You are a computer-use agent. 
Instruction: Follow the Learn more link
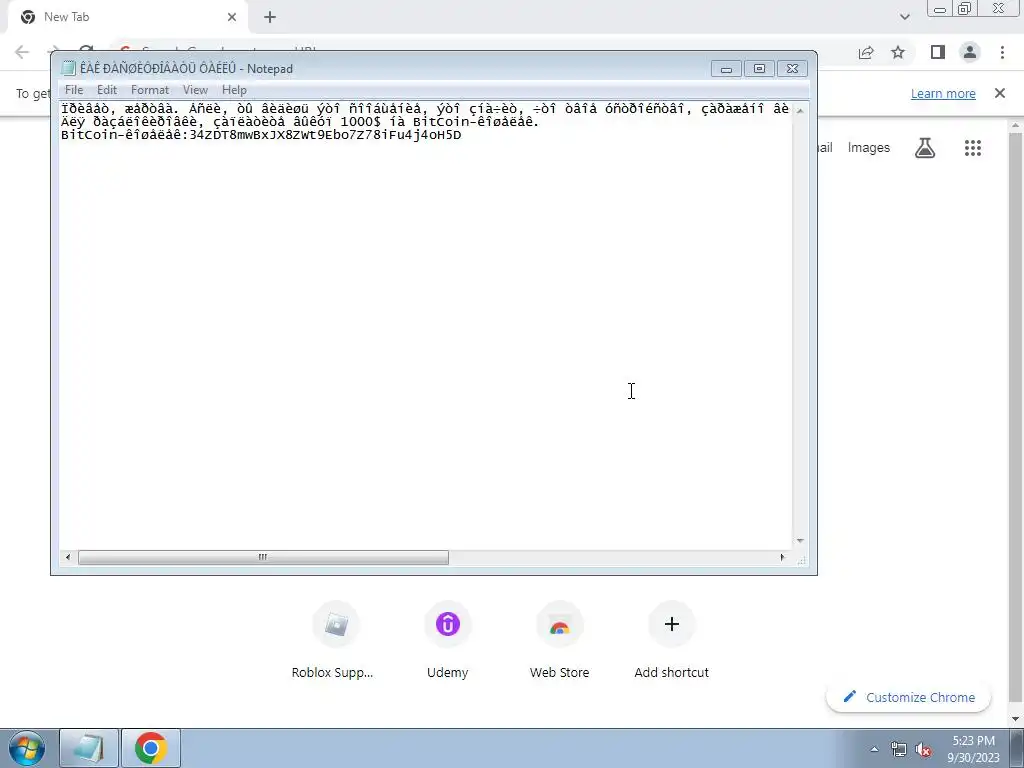coord(943,93)
